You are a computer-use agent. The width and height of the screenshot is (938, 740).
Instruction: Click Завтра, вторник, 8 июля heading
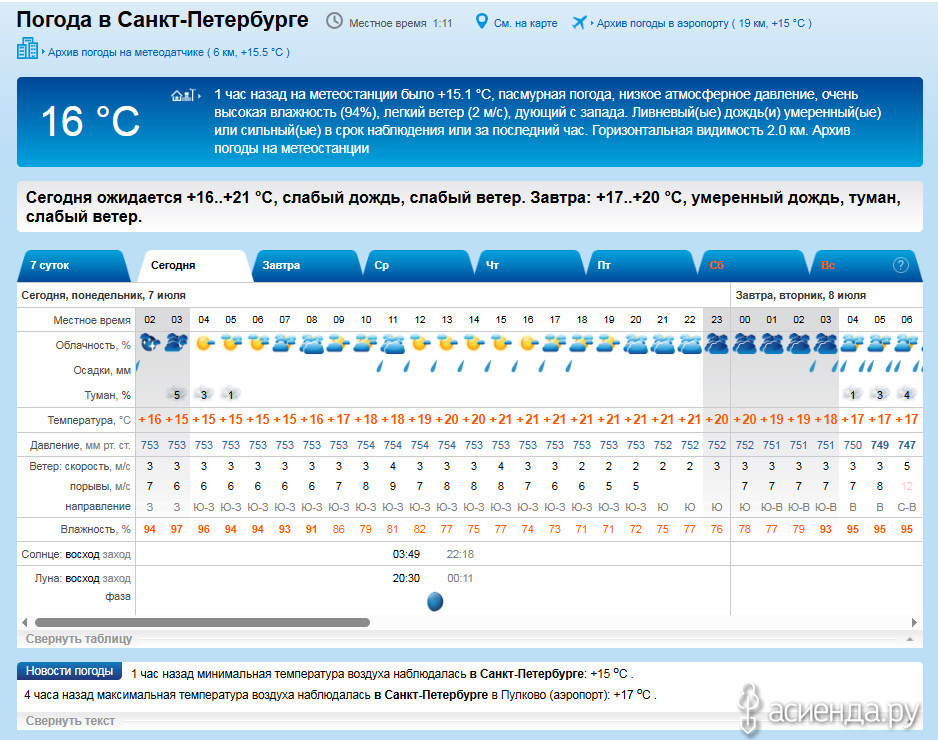[x=800, y=296]
